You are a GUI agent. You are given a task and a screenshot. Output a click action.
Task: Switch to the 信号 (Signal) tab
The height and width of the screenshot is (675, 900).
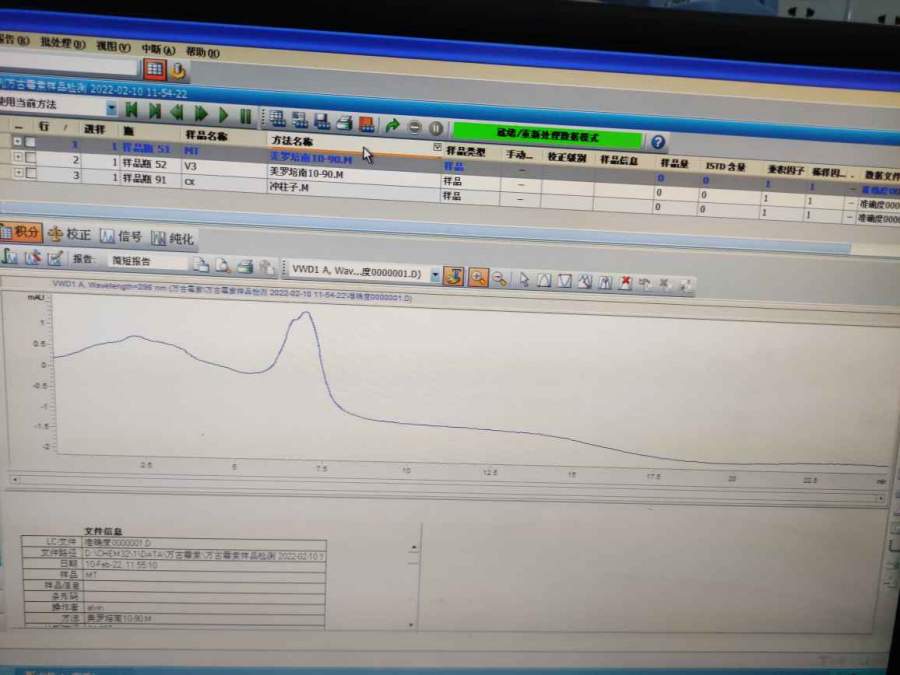121,236
